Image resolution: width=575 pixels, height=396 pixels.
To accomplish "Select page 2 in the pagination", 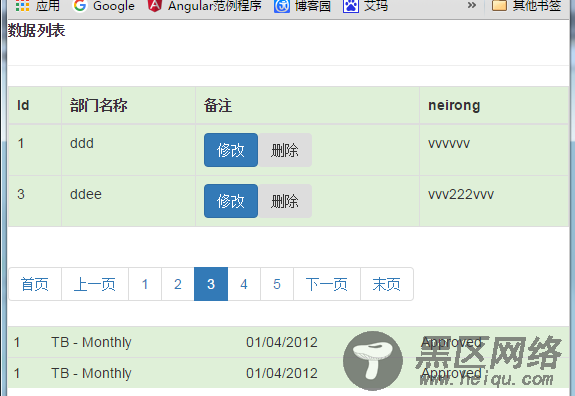I will (x=178, y=284).
